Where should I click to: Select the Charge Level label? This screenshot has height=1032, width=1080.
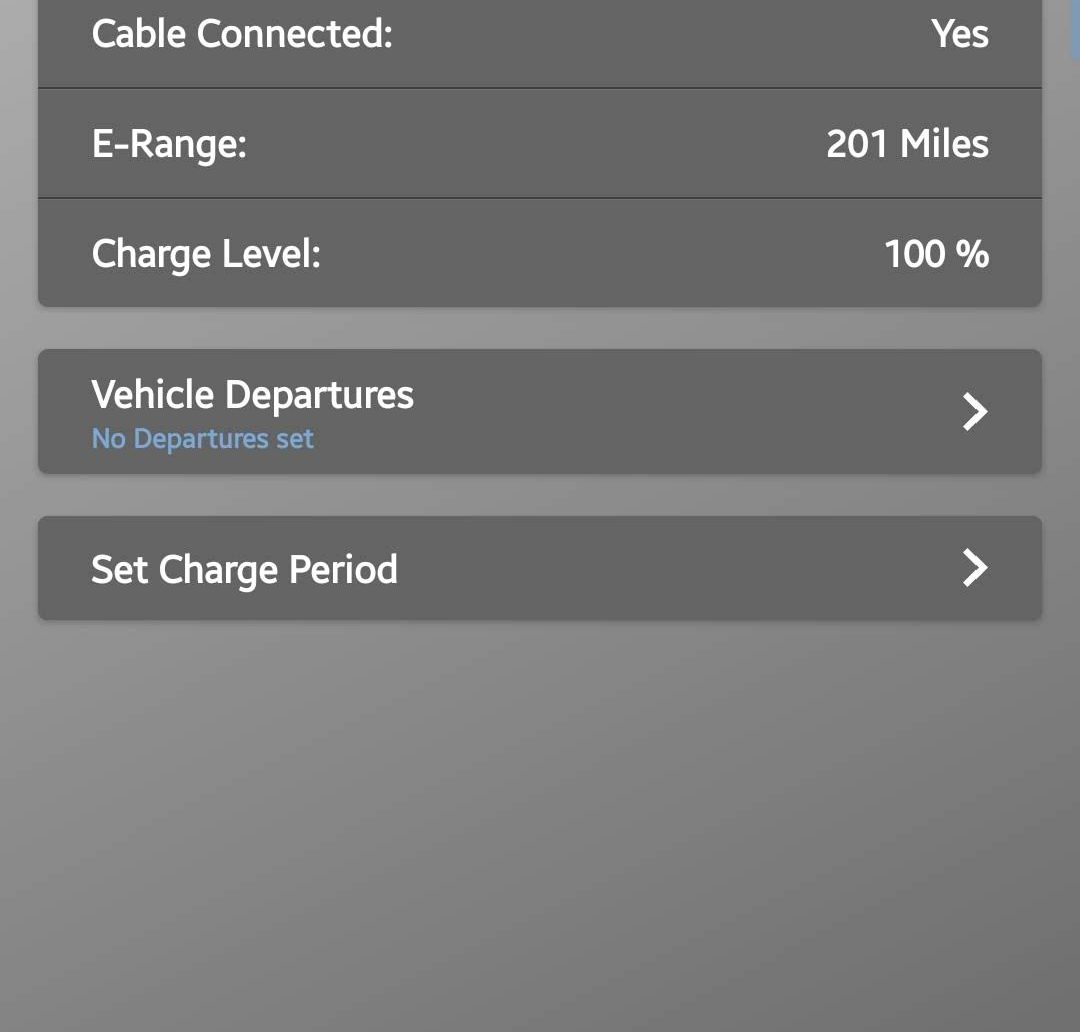click(206, 254)
